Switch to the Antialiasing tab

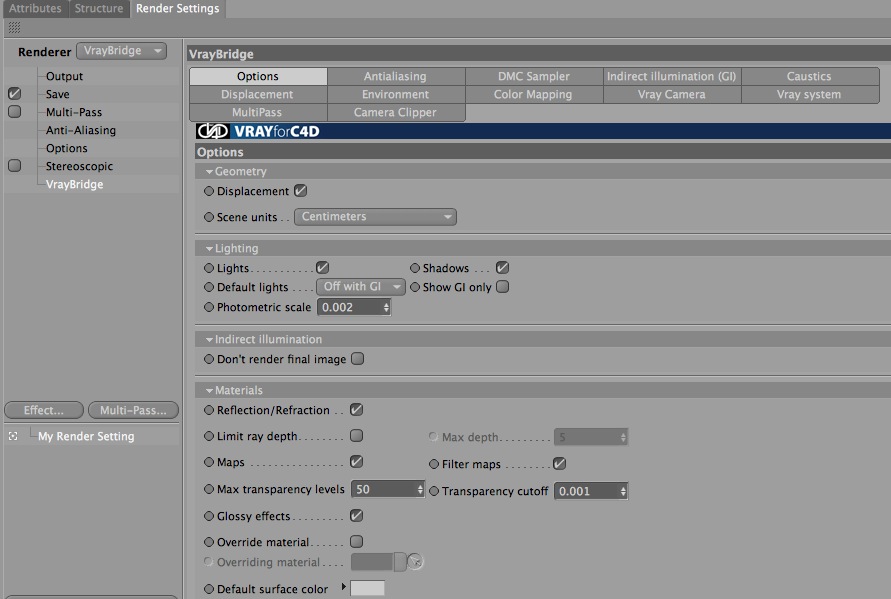[395, 76]
